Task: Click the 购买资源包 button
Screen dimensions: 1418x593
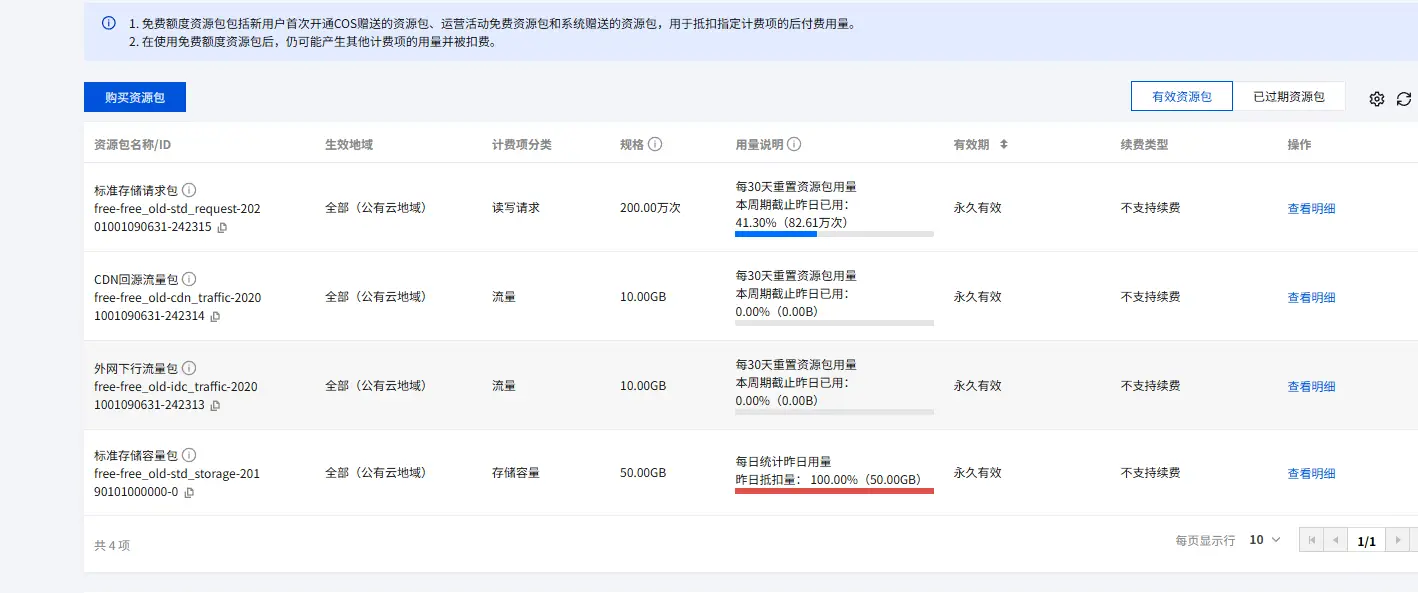Action: [x=135, y=97]
